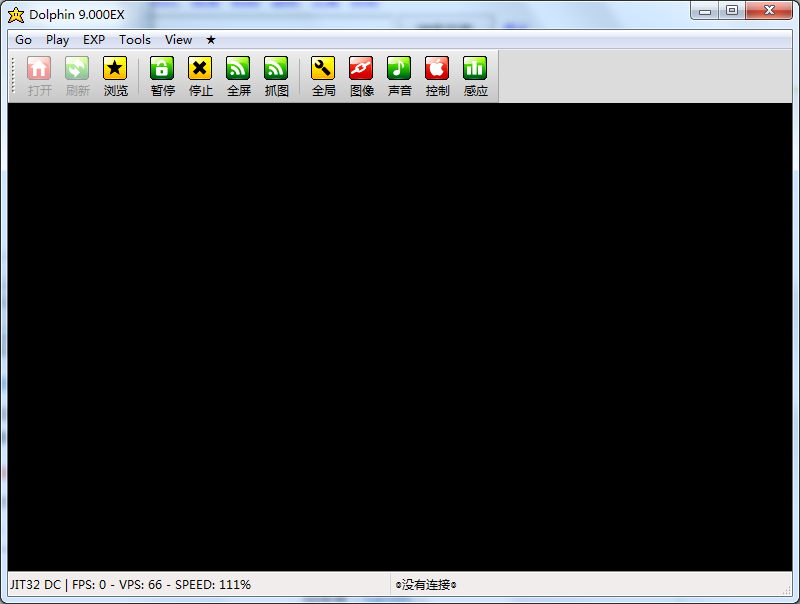The height and width of the screenshot is (604, 800).
Task: Open the EXP menu
Action: click(93, 40)
